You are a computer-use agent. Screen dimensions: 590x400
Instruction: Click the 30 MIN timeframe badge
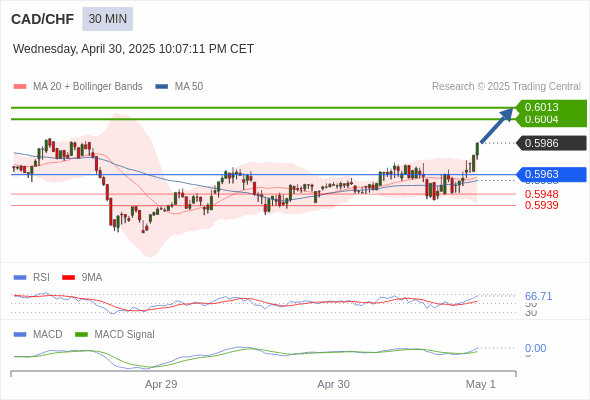[x=108, y=19]
